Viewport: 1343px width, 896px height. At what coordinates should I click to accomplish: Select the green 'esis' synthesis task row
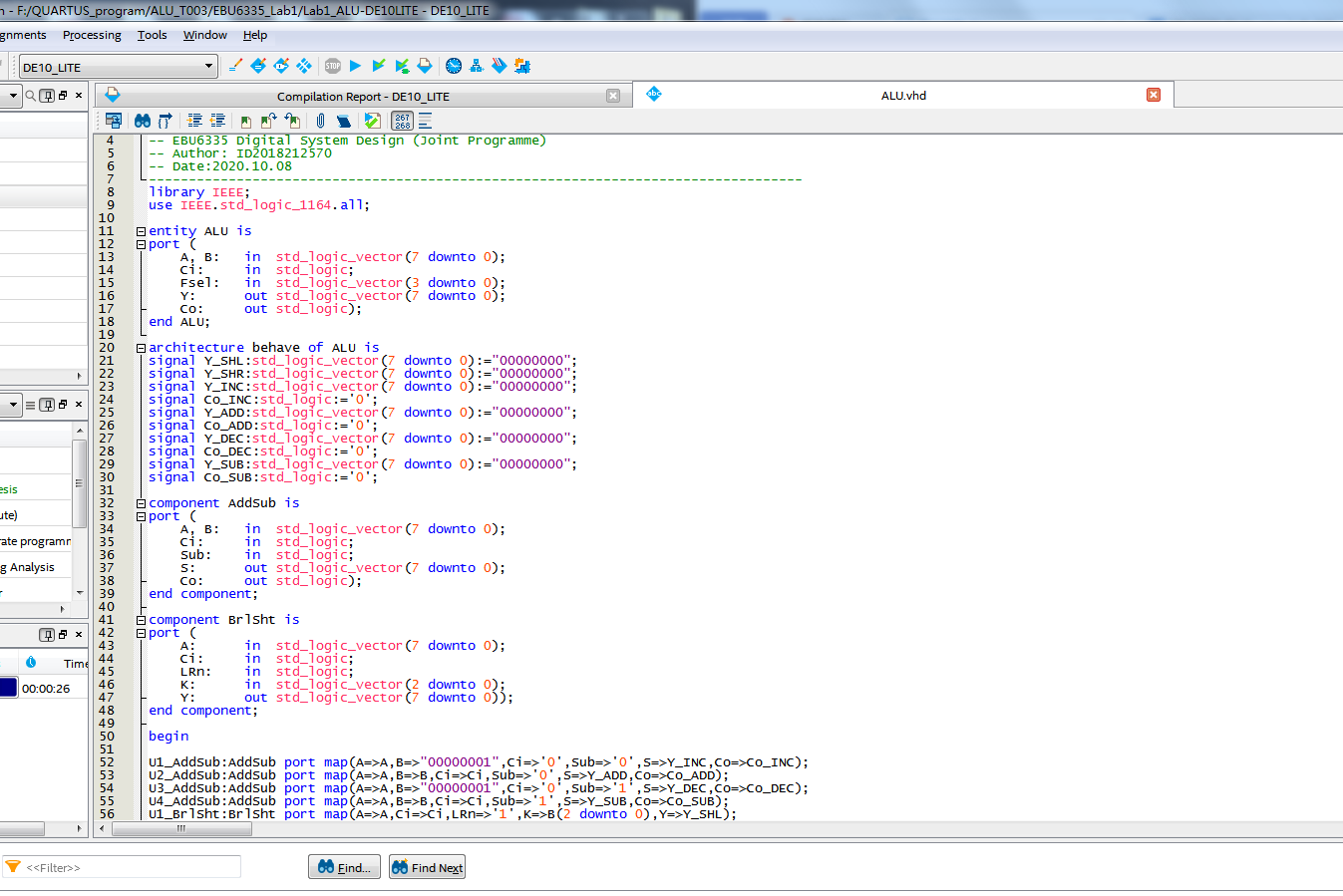tap(36, 489)
